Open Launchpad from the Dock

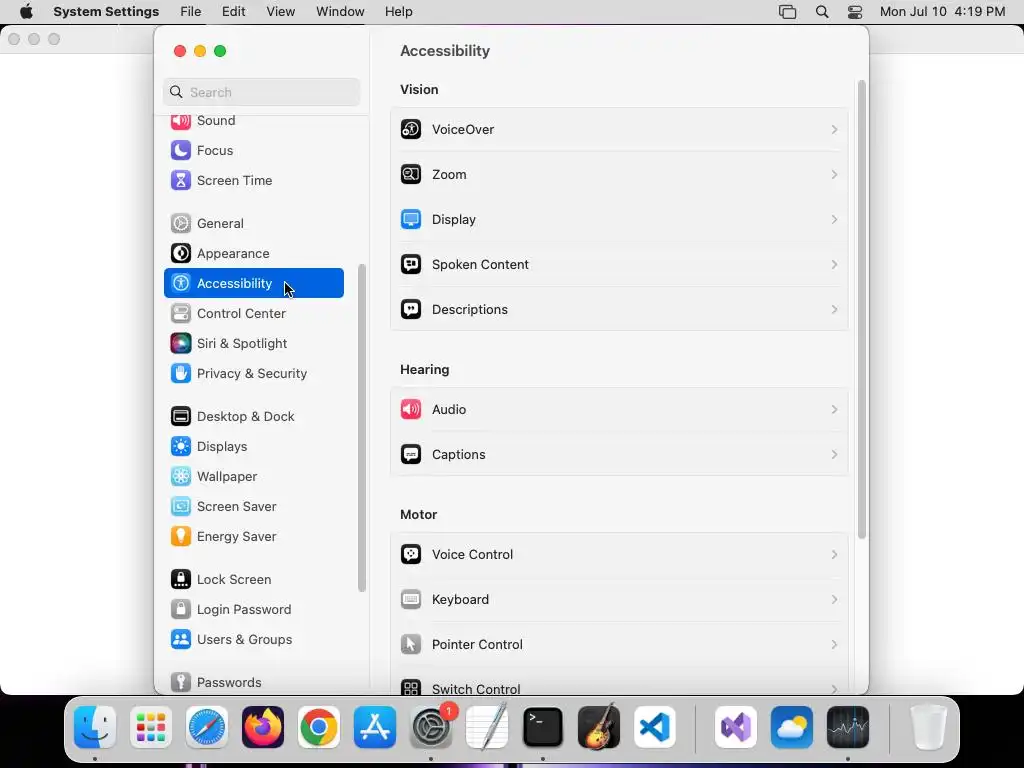151,727
